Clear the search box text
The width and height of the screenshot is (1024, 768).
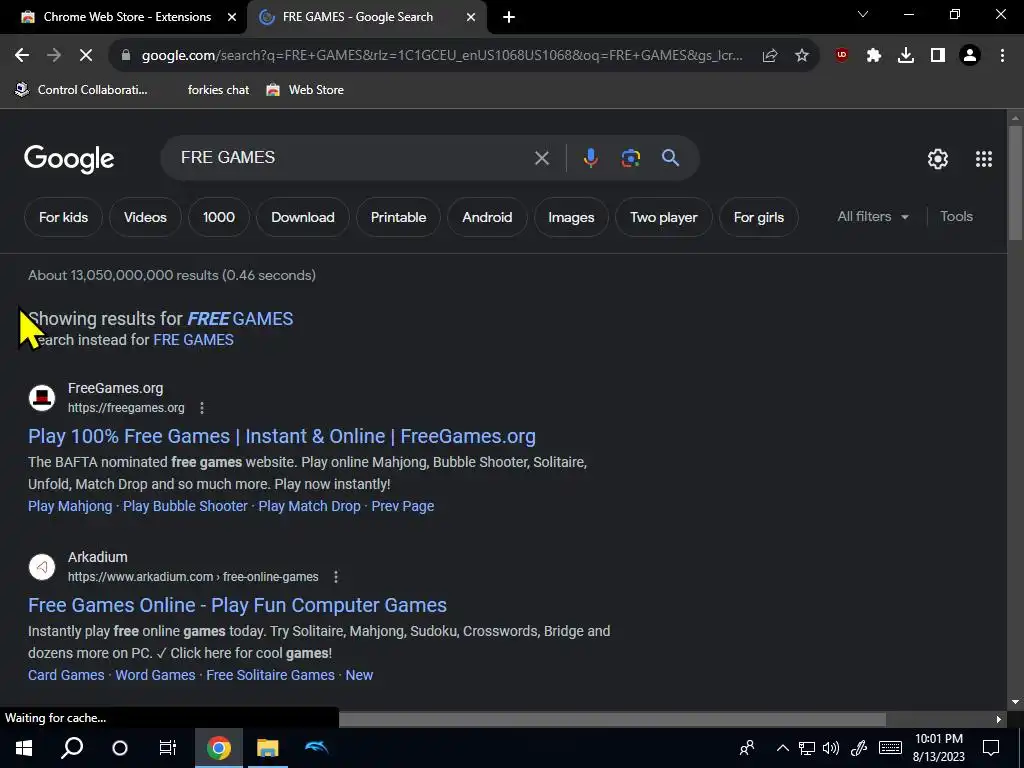tap(541, 158)
